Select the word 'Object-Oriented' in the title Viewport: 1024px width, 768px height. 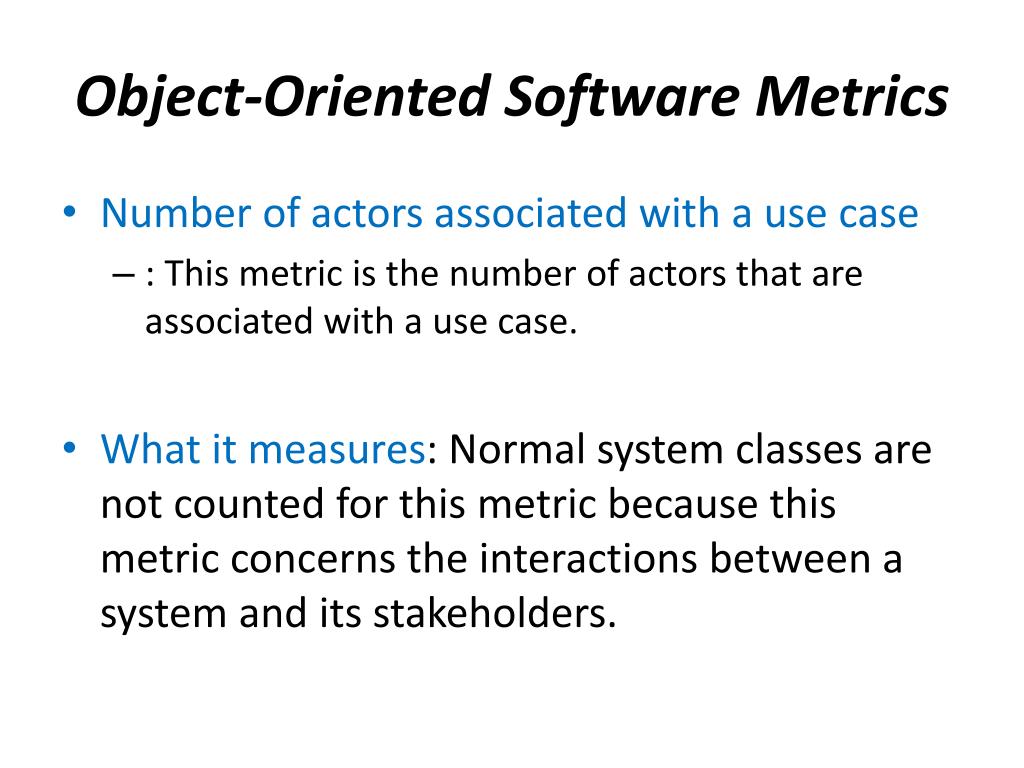[283, 98]
